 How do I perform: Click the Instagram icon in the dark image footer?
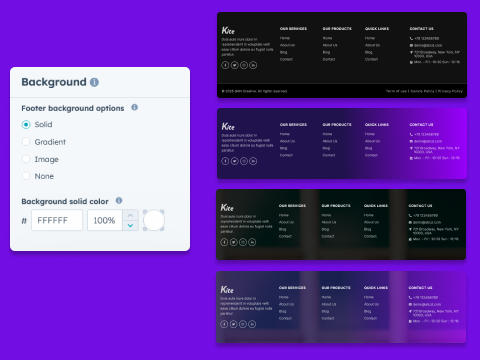tap(243, 242)
